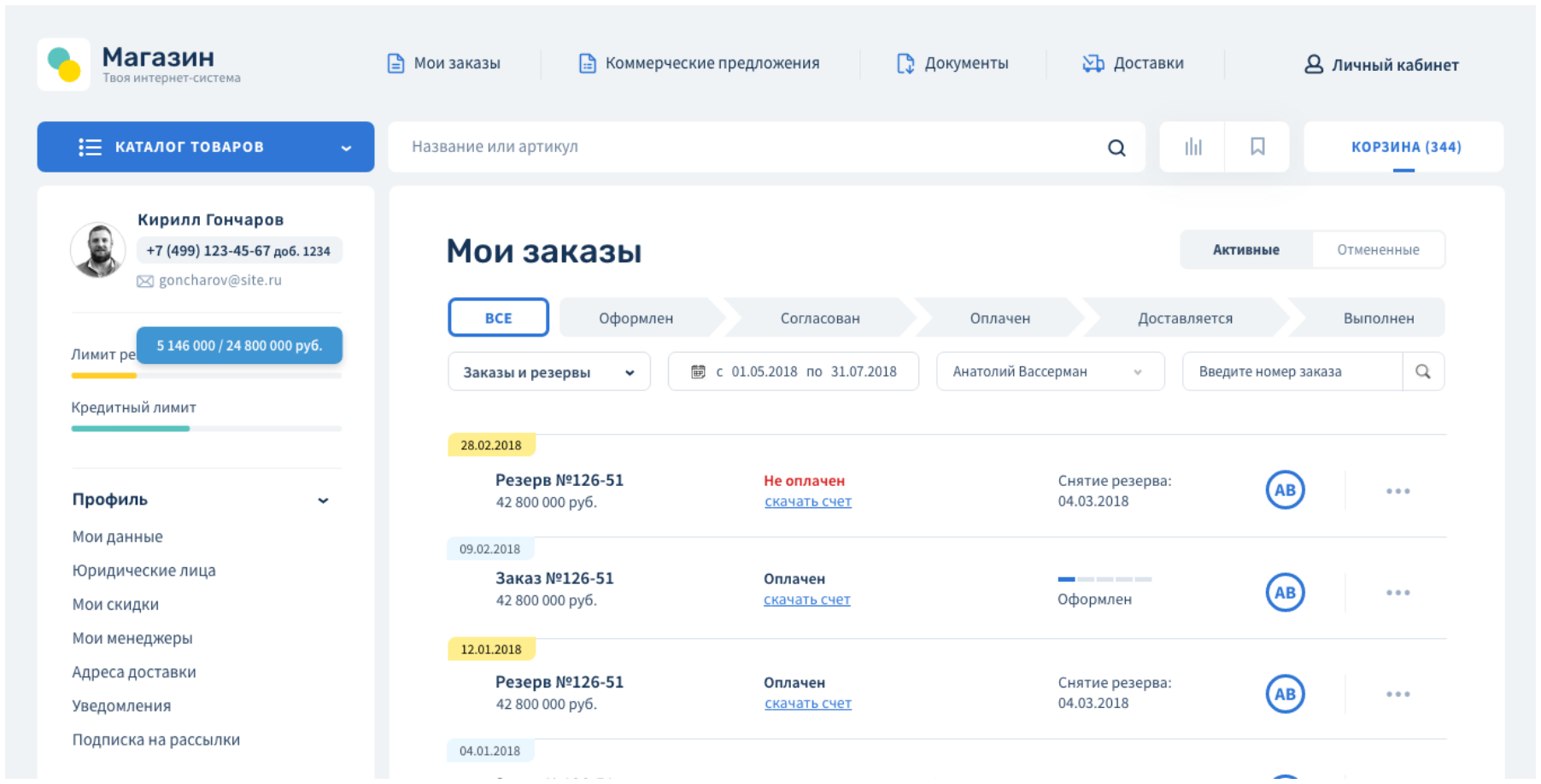Open more options for 28.02.2018 reserve
Image resolution: width=1541 pixels, height=784 pixels.
[x=1397, y=491]
